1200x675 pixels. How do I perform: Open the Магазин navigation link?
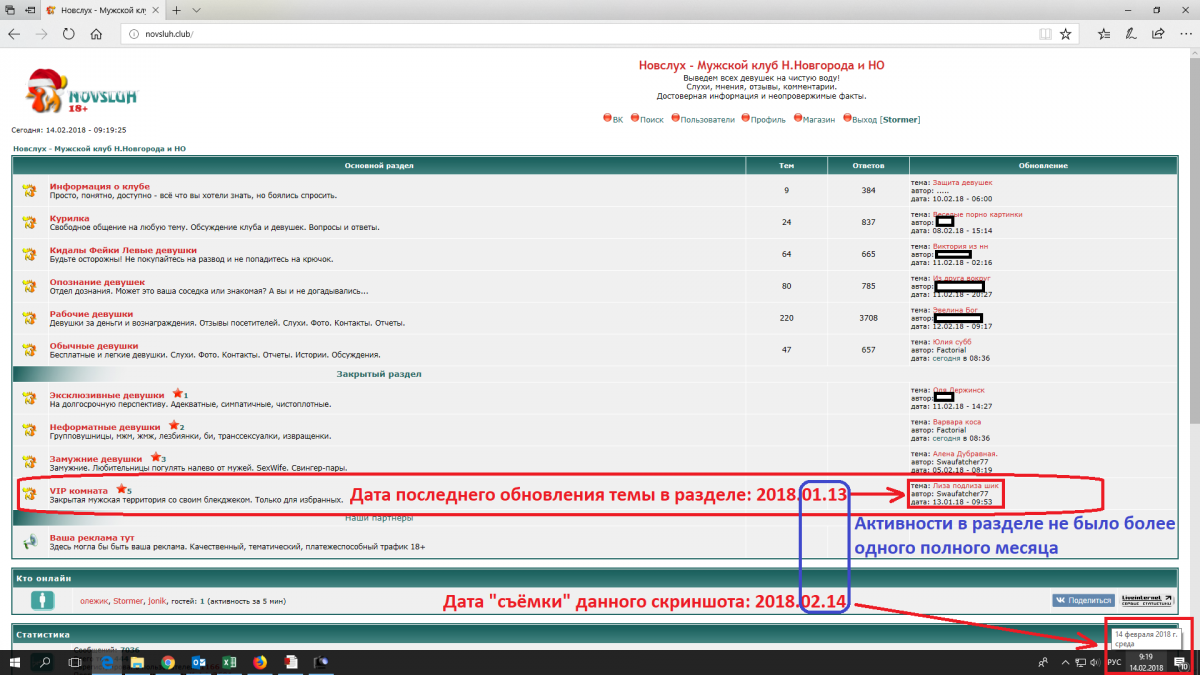819,120
